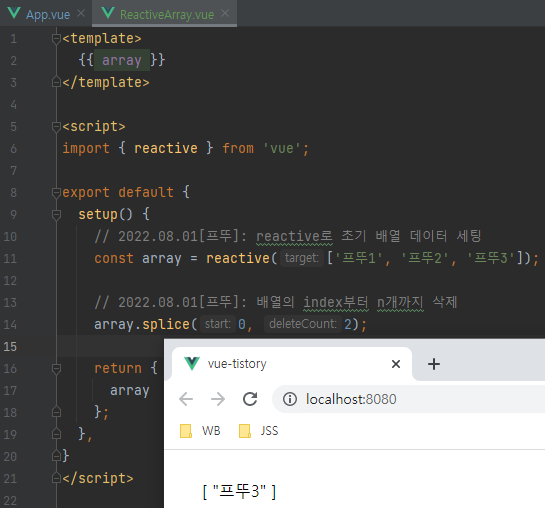Screen dimensions: 545x508
Task: Click fold end marker on line 19
Action: tap(56, 434)
